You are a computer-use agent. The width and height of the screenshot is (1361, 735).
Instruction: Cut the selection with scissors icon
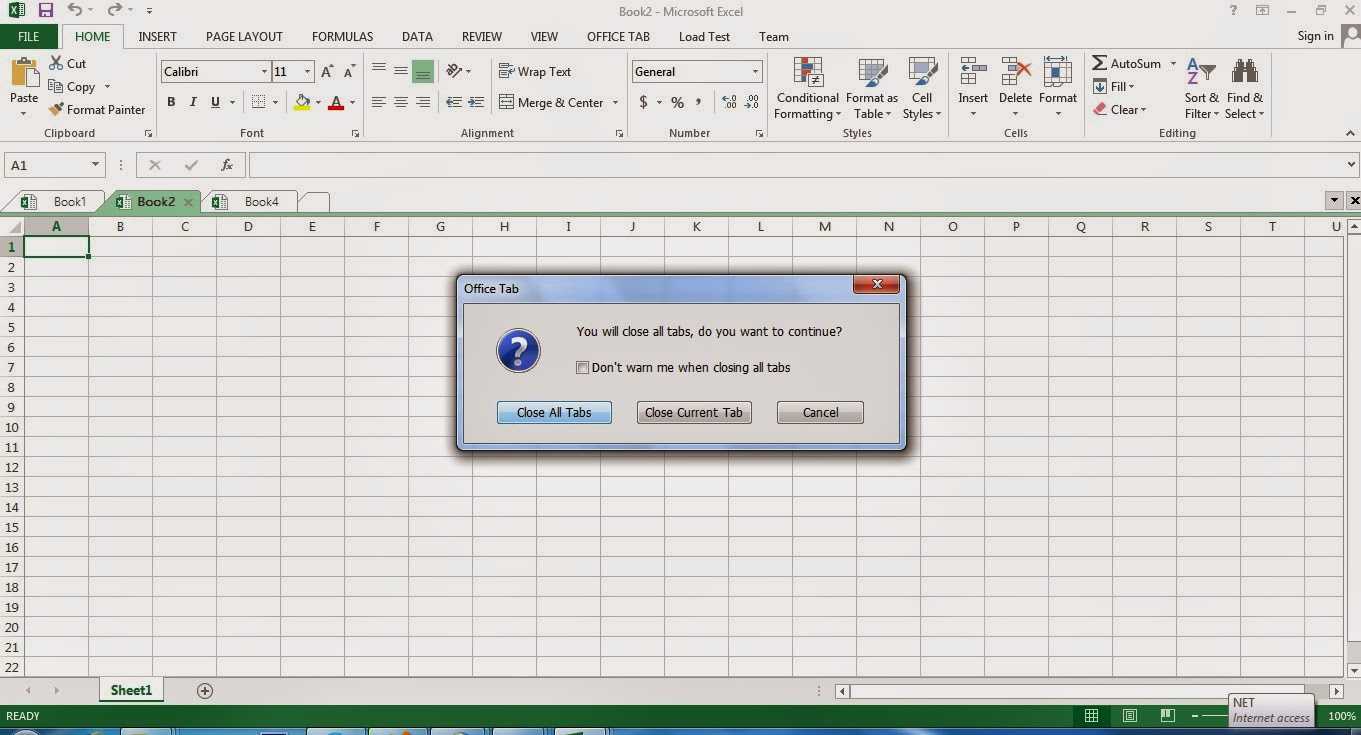tap(56, 63)
